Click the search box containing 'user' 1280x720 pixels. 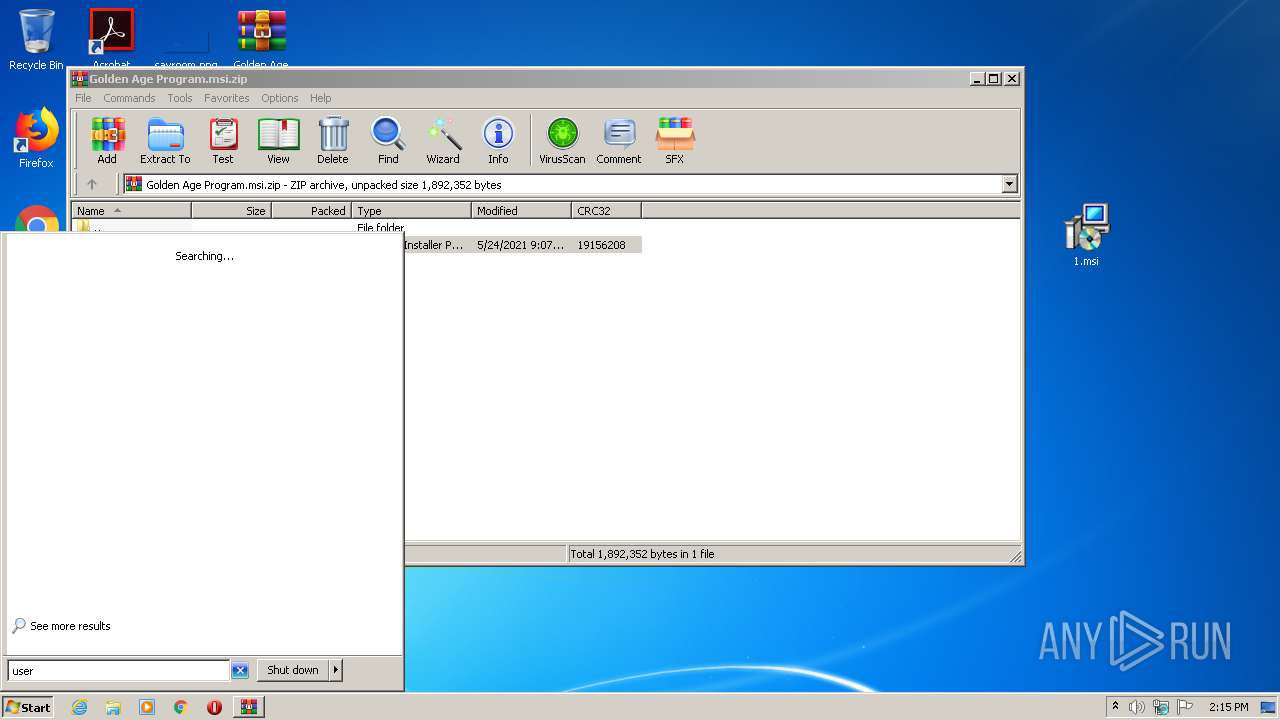[x=118, y=671]
